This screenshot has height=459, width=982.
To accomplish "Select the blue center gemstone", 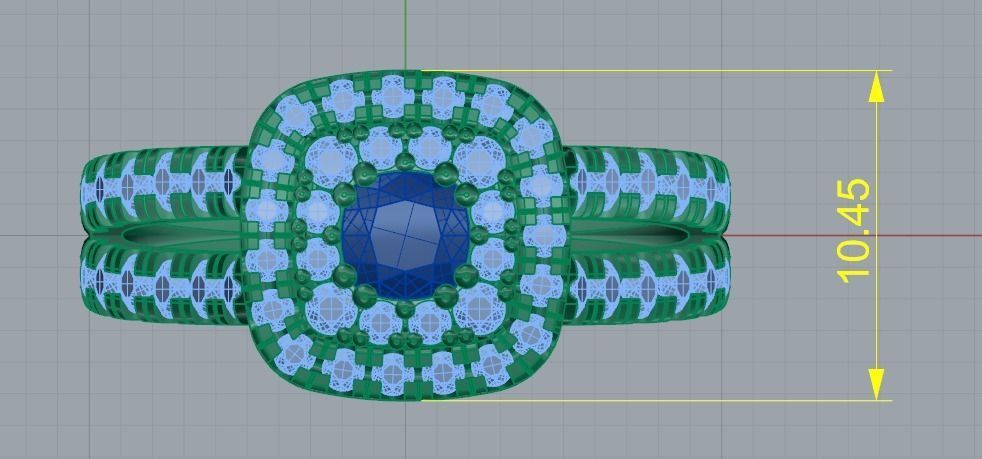I will coord(406,236).
